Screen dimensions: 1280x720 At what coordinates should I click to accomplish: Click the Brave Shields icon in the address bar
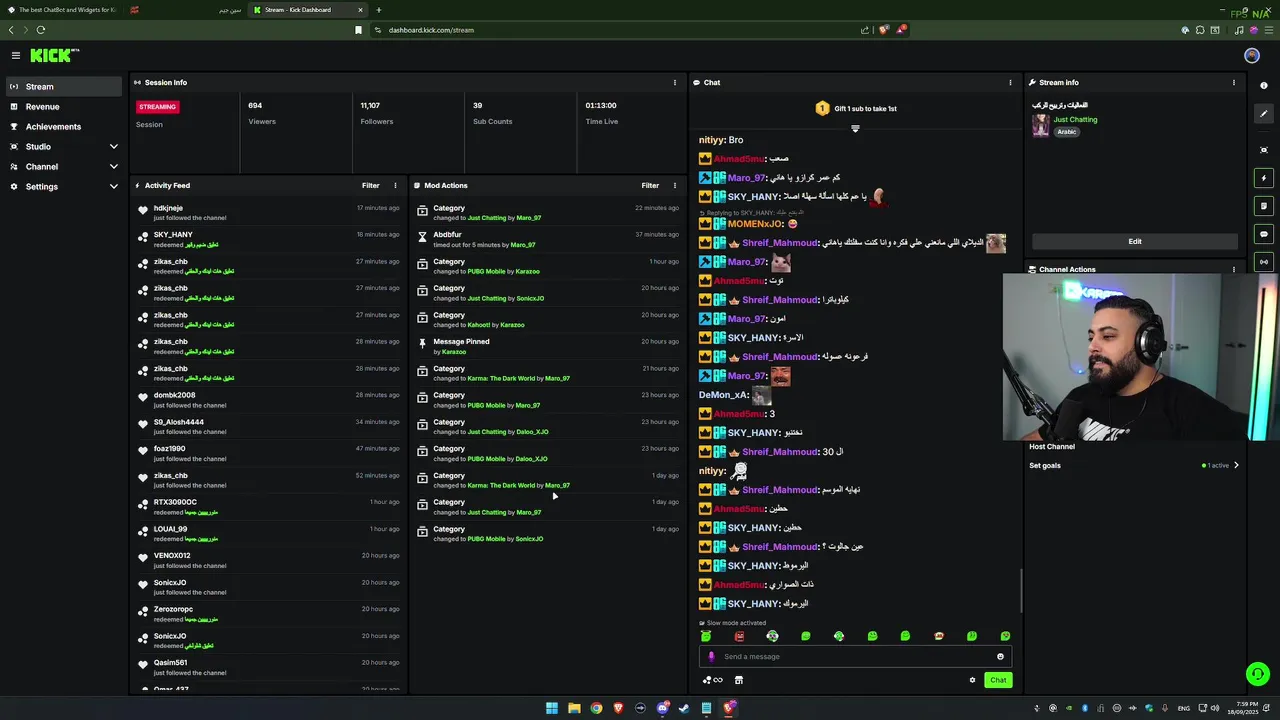pos(883,30)
